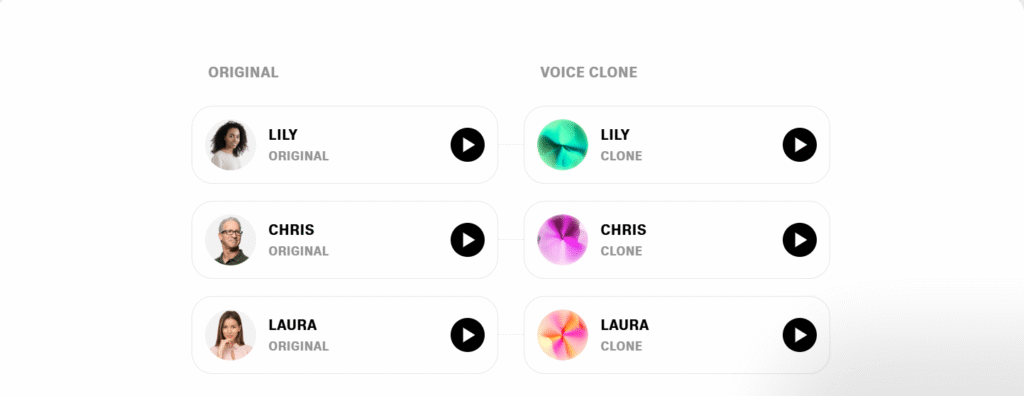Click CLONE label under Laura
Image resolution: width=1024 pixels, height=396 pixels.
tap(621, 346)
